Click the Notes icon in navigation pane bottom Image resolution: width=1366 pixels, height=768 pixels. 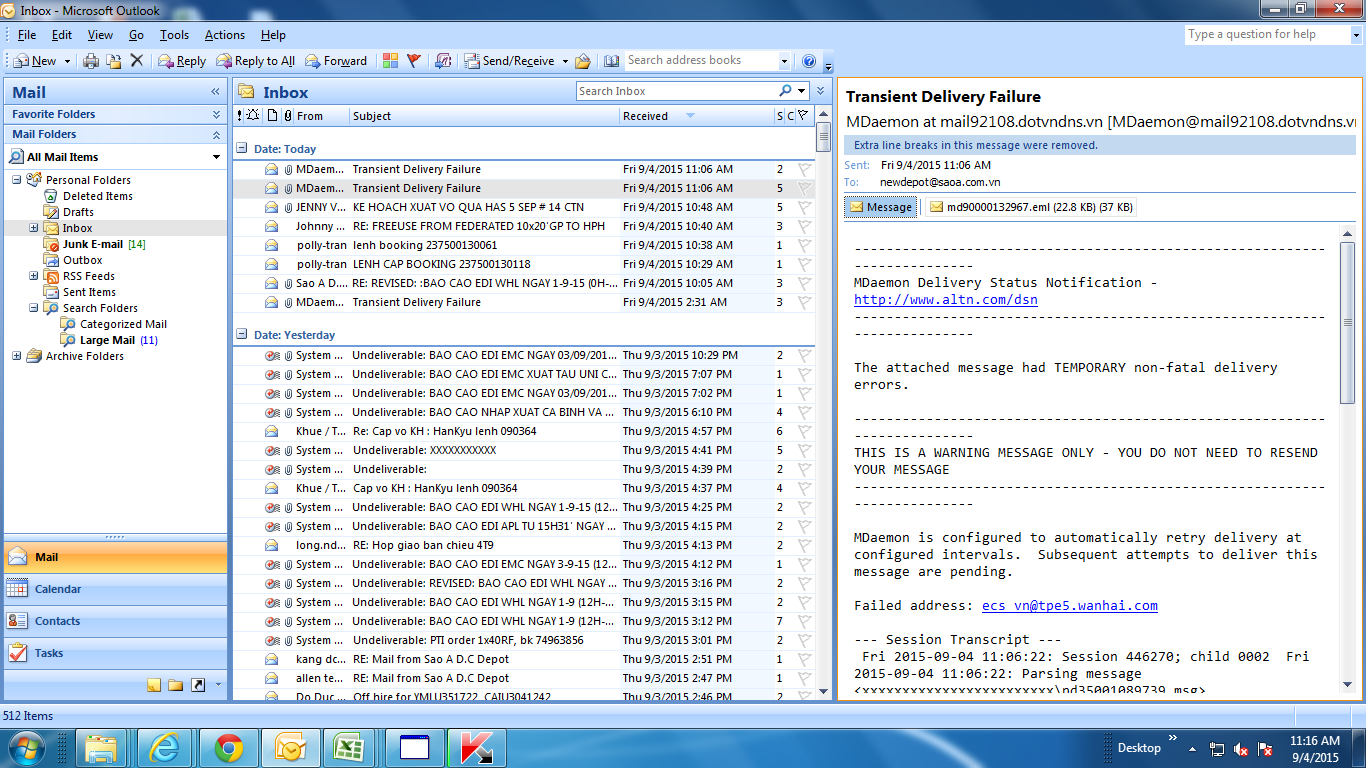[154, 685]
